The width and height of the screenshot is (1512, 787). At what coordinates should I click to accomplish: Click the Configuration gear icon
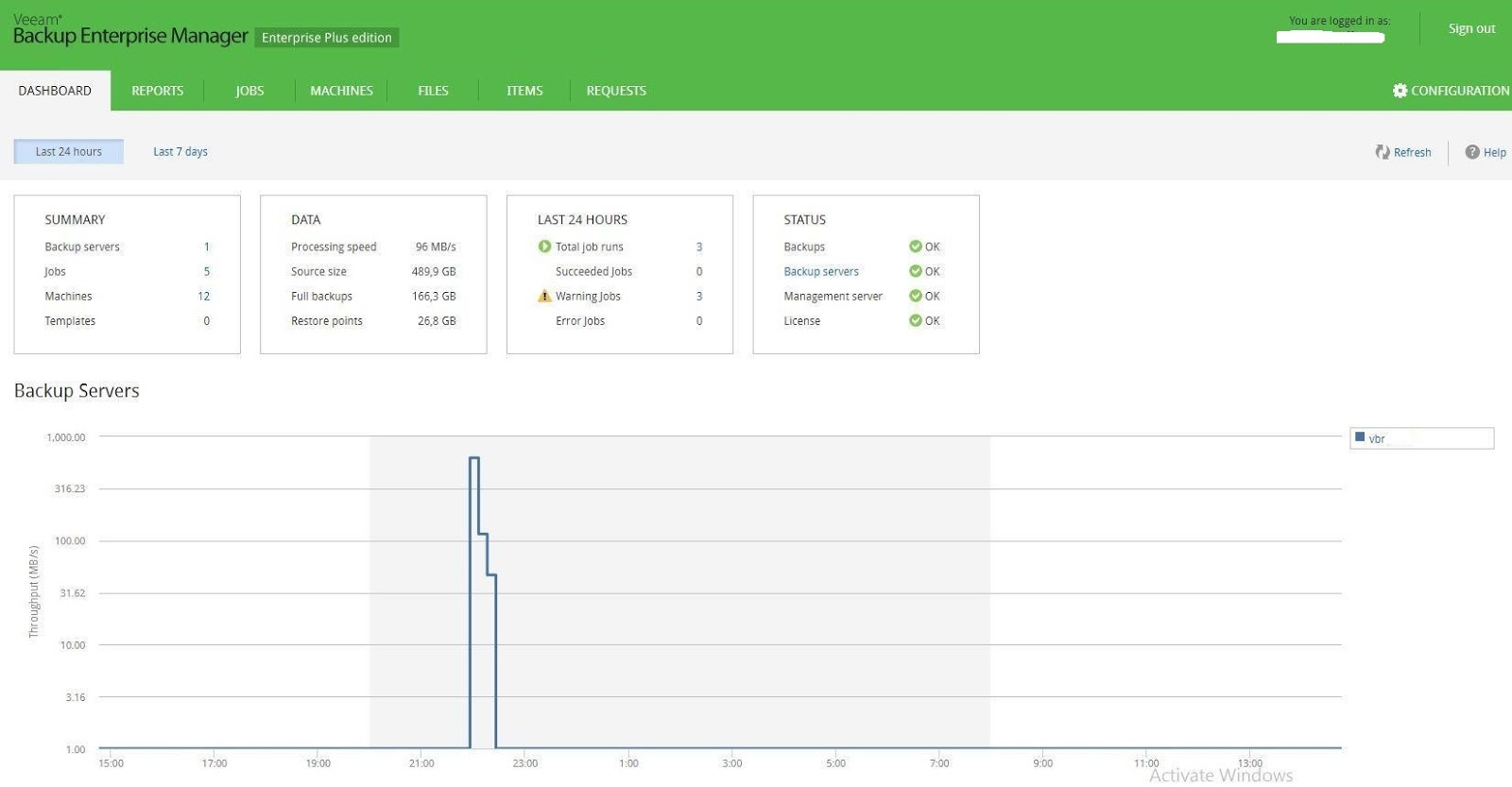1400,91
